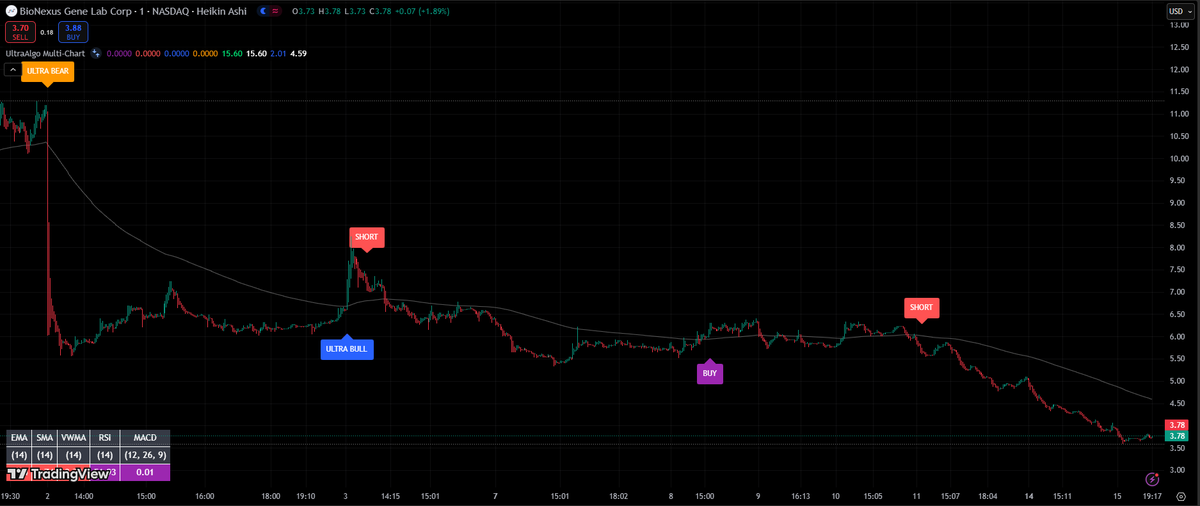Viewport: 1200px width, 506px height.
Task: Collapse the indicator legend with chevron
Action: coord(11,70)
